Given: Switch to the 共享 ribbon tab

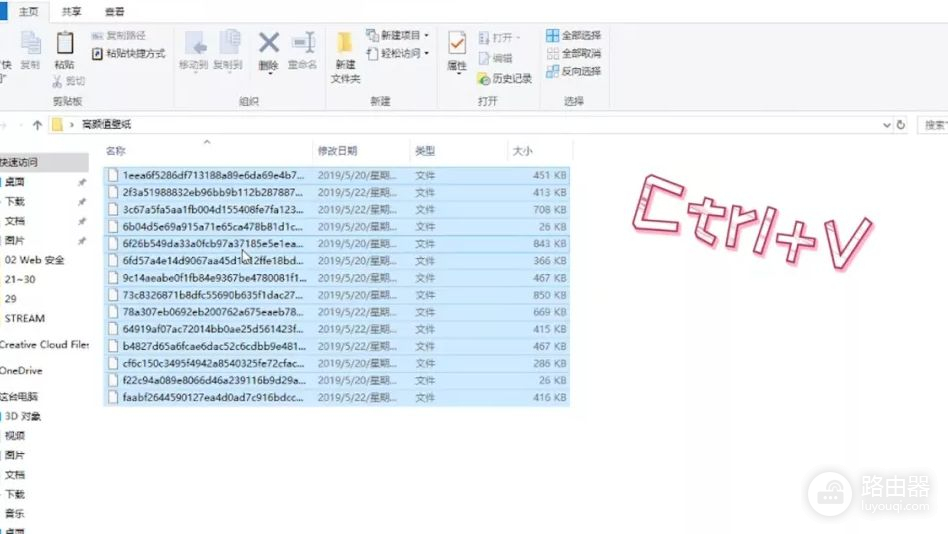Looking at the screenshot, I should (x=71, y=11).
